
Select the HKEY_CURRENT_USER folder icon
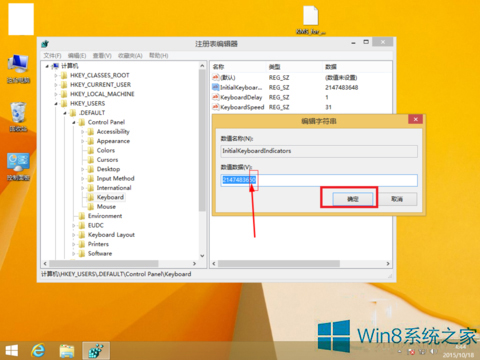point(64,85)
